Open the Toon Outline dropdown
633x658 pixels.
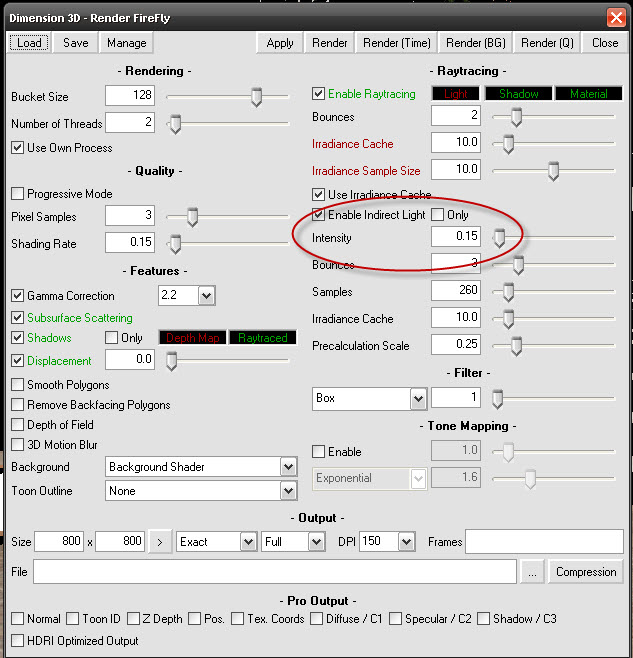(288, 491)
